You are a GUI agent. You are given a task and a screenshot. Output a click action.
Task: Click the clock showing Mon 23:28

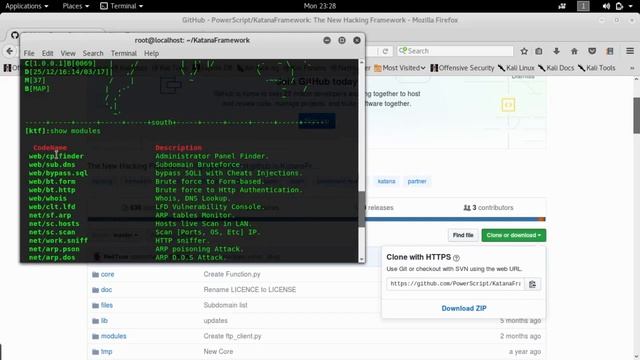[320, 6]
